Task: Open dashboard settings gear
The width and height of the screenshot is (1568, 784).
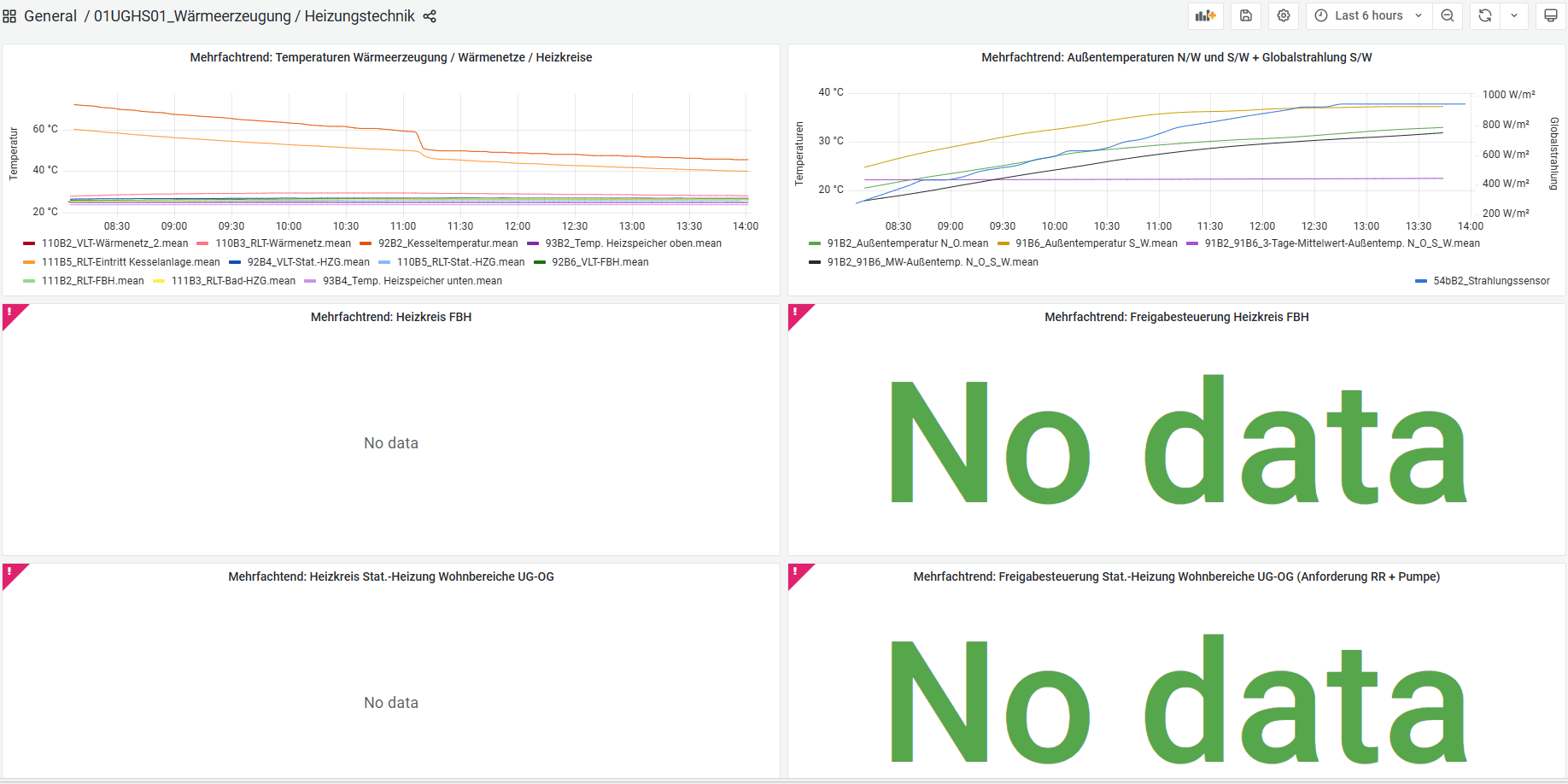Action: point(1283,16)
